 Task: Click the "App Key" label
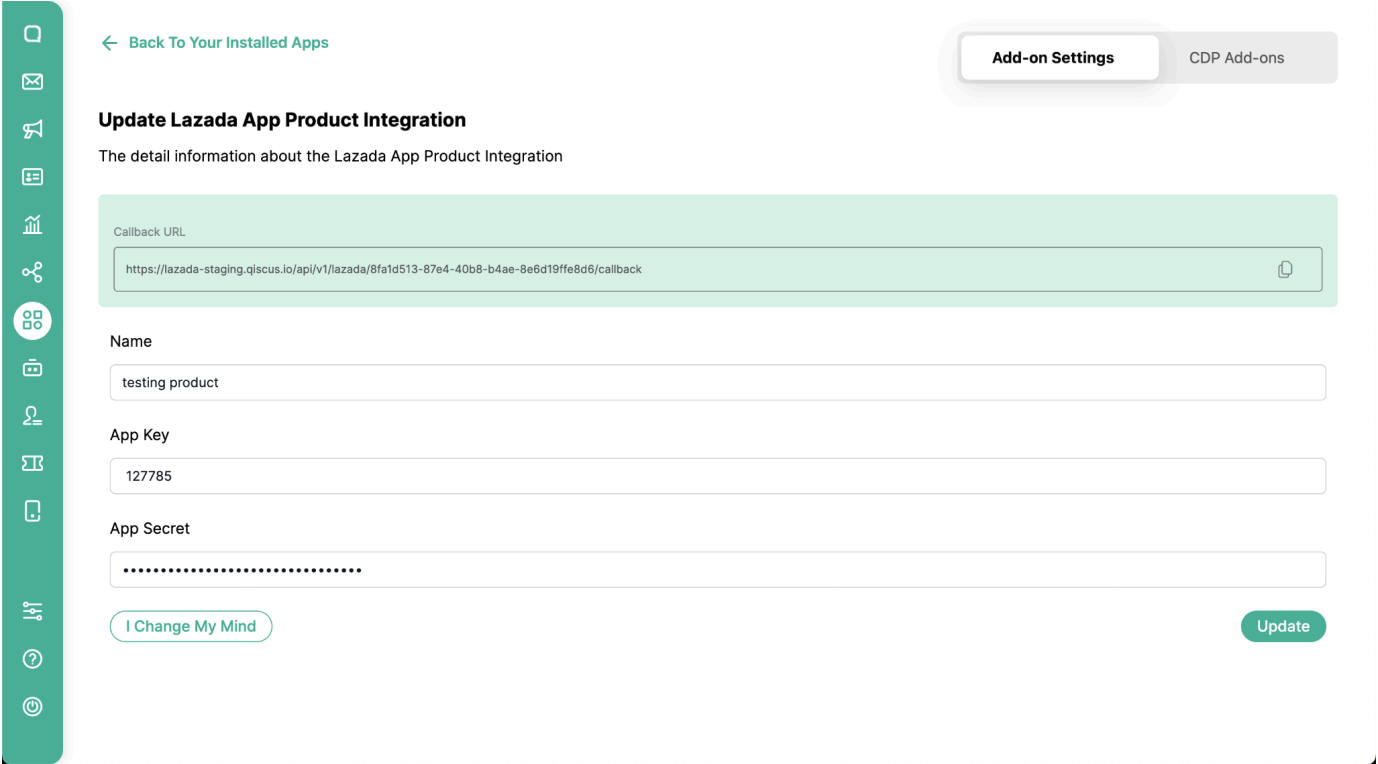(x=139, y=435)
